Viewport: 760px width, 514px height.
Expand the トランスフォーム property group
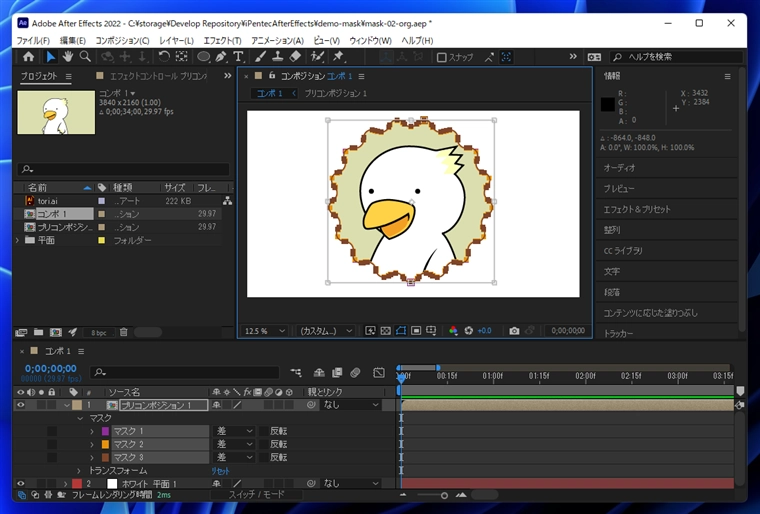pos(79,470)
